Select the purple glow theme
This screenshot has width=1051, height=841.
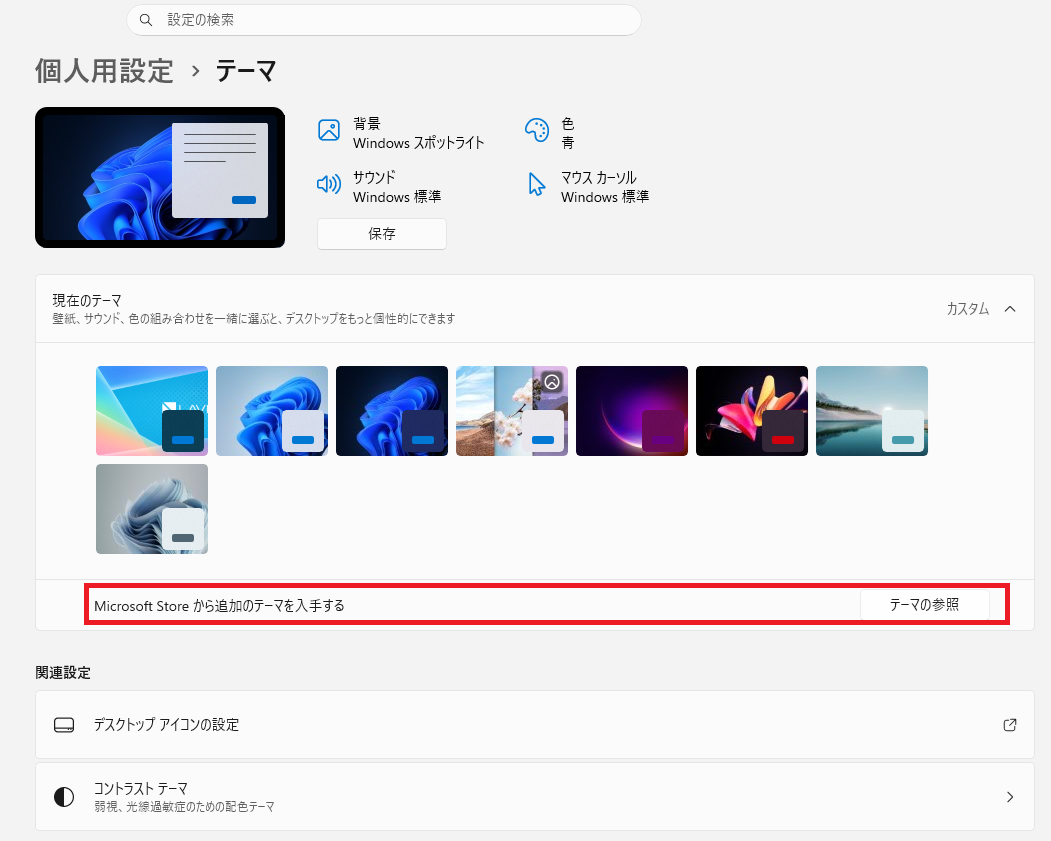pyautogui.click(x=632, y=411)
